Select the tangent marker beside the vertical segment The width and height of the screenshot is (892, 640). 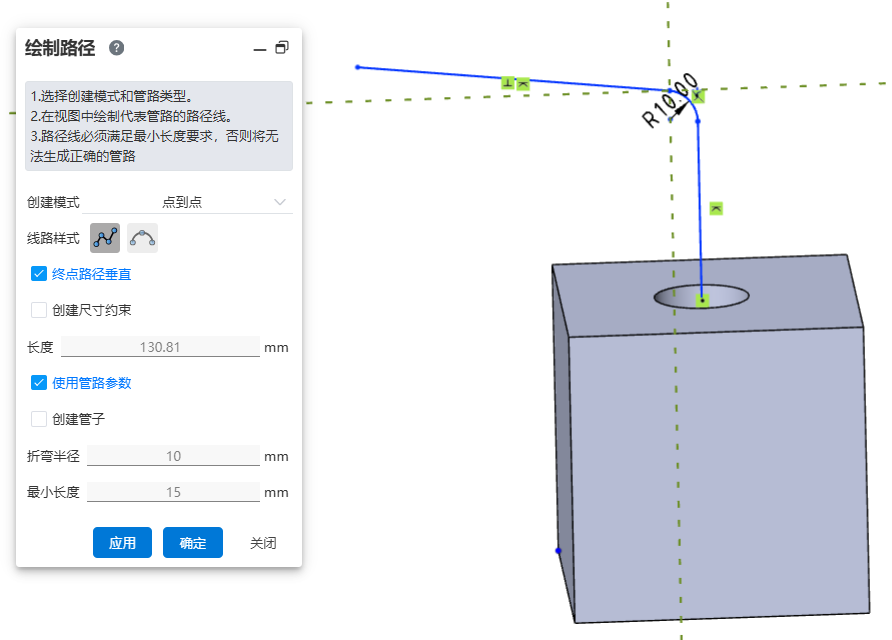point(716,208)
